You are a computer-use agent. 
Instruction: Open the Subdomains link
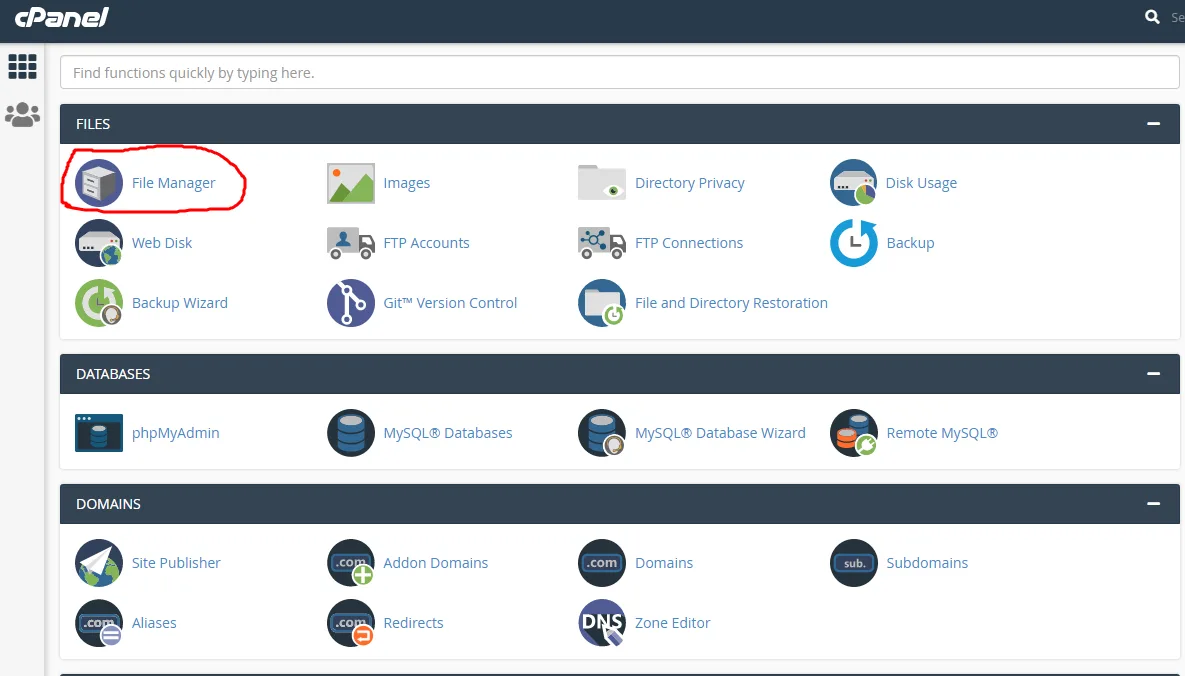[927, 563]
